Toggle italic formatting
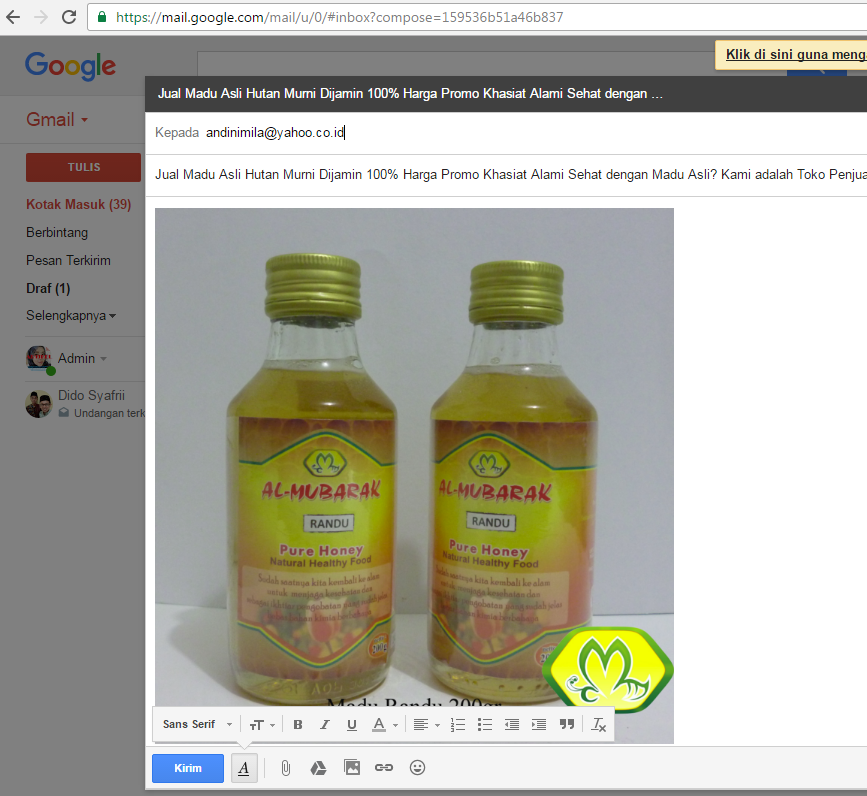The height and width of the screenshot is (796, 867). coord(325,725)
